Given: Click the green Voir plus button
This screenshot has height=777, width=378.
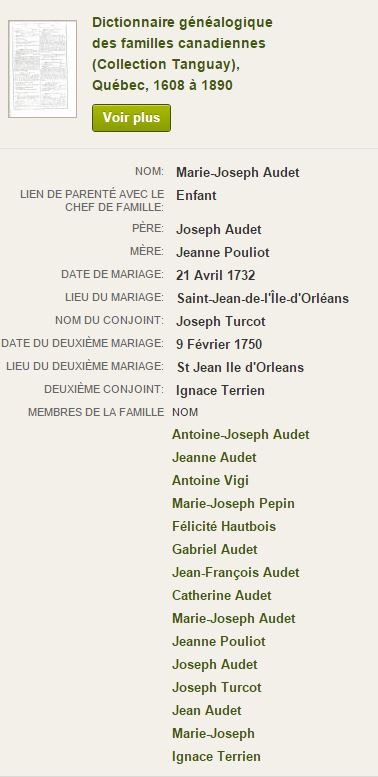Looking at the screenshot, I should pos(131,118).
